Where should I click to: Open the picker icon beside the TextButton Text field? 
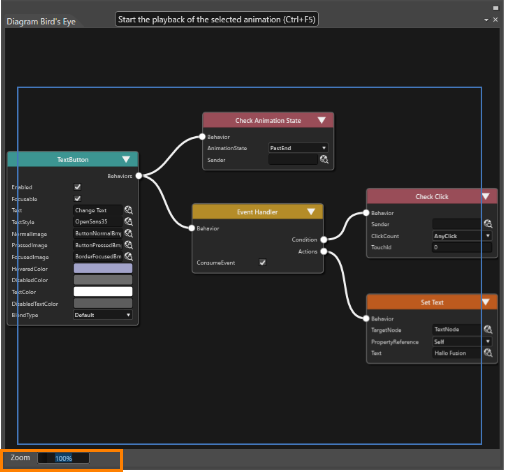[128, 210]
